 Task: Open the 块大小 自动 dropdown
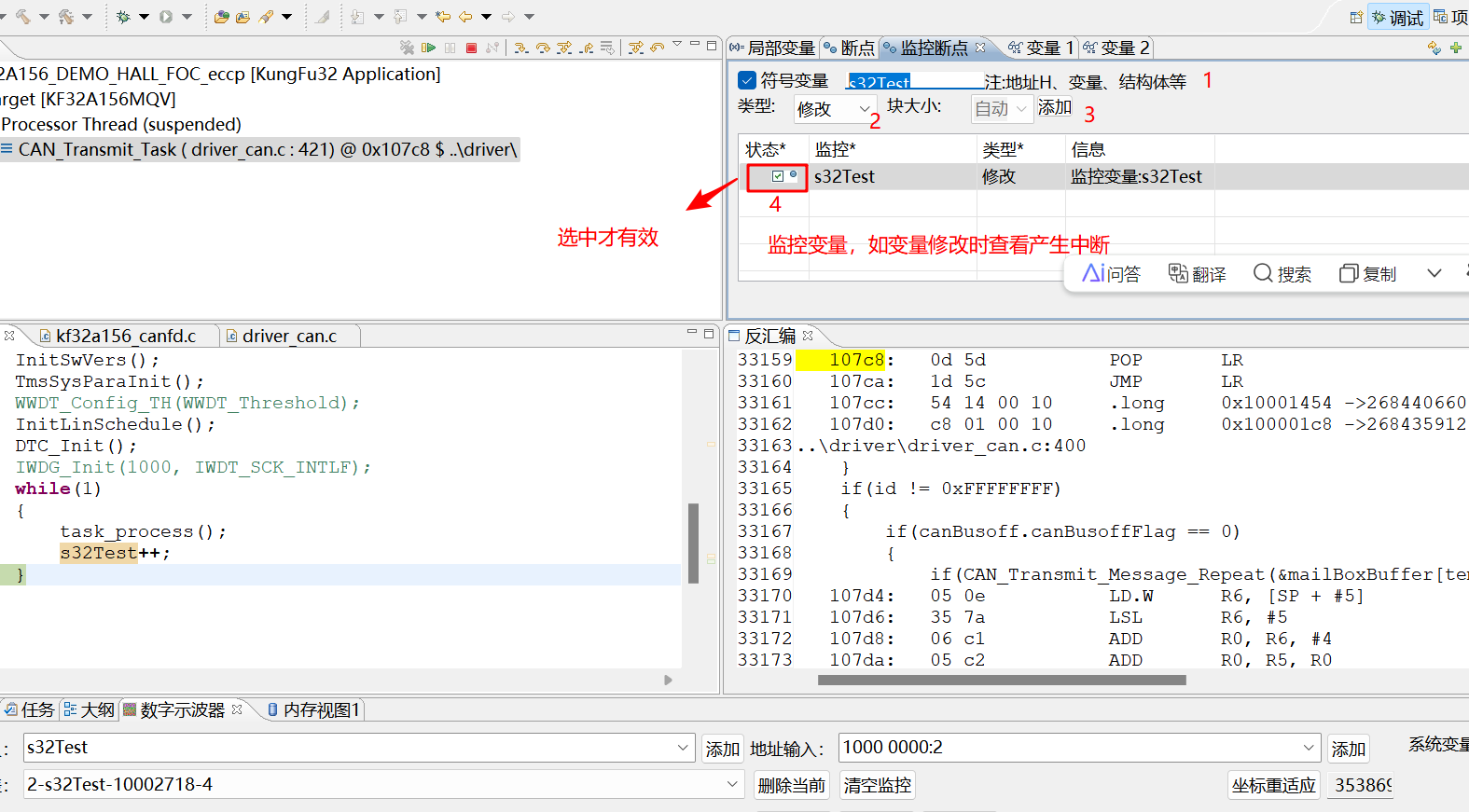pos(1002,109)
